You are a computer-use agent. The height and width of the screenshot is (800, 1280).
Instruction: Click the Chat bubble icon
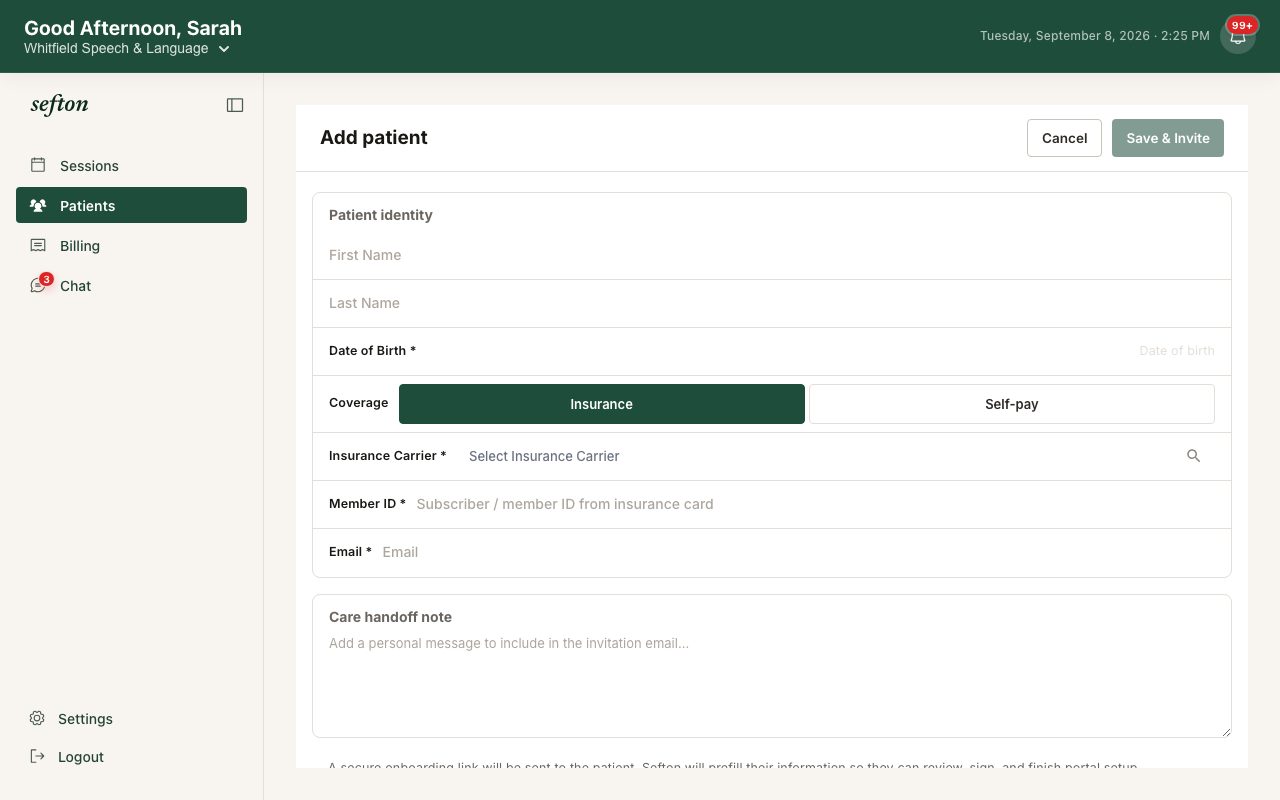point(38,285)
